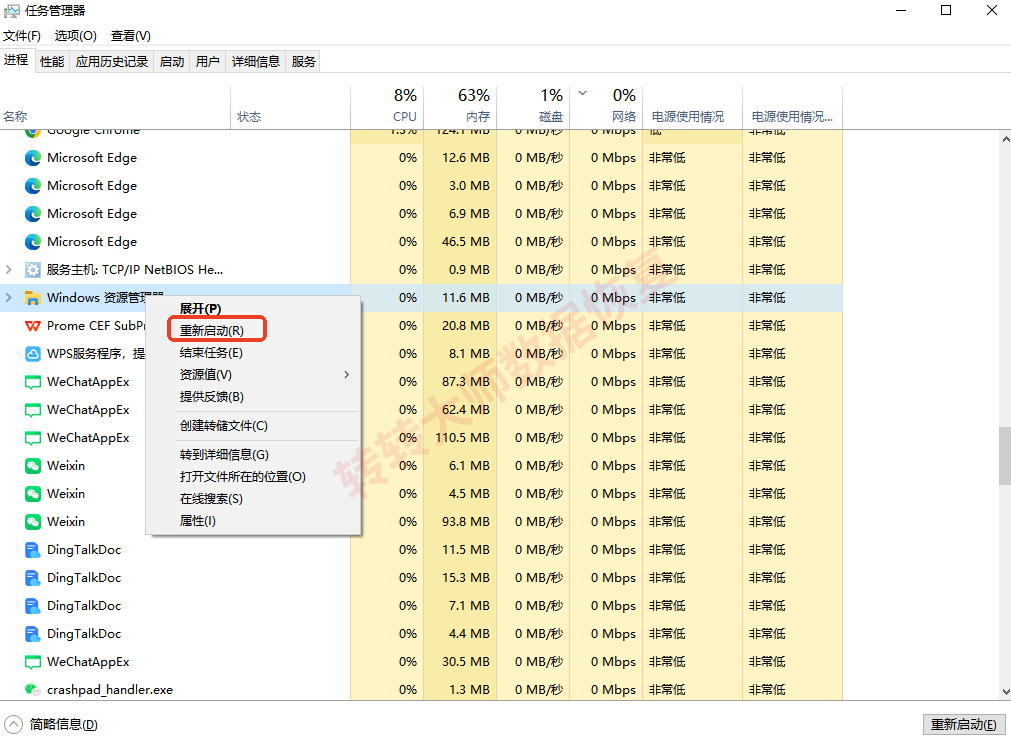Click the Edge icon in the 12.6 MB row

pos(33,158)
